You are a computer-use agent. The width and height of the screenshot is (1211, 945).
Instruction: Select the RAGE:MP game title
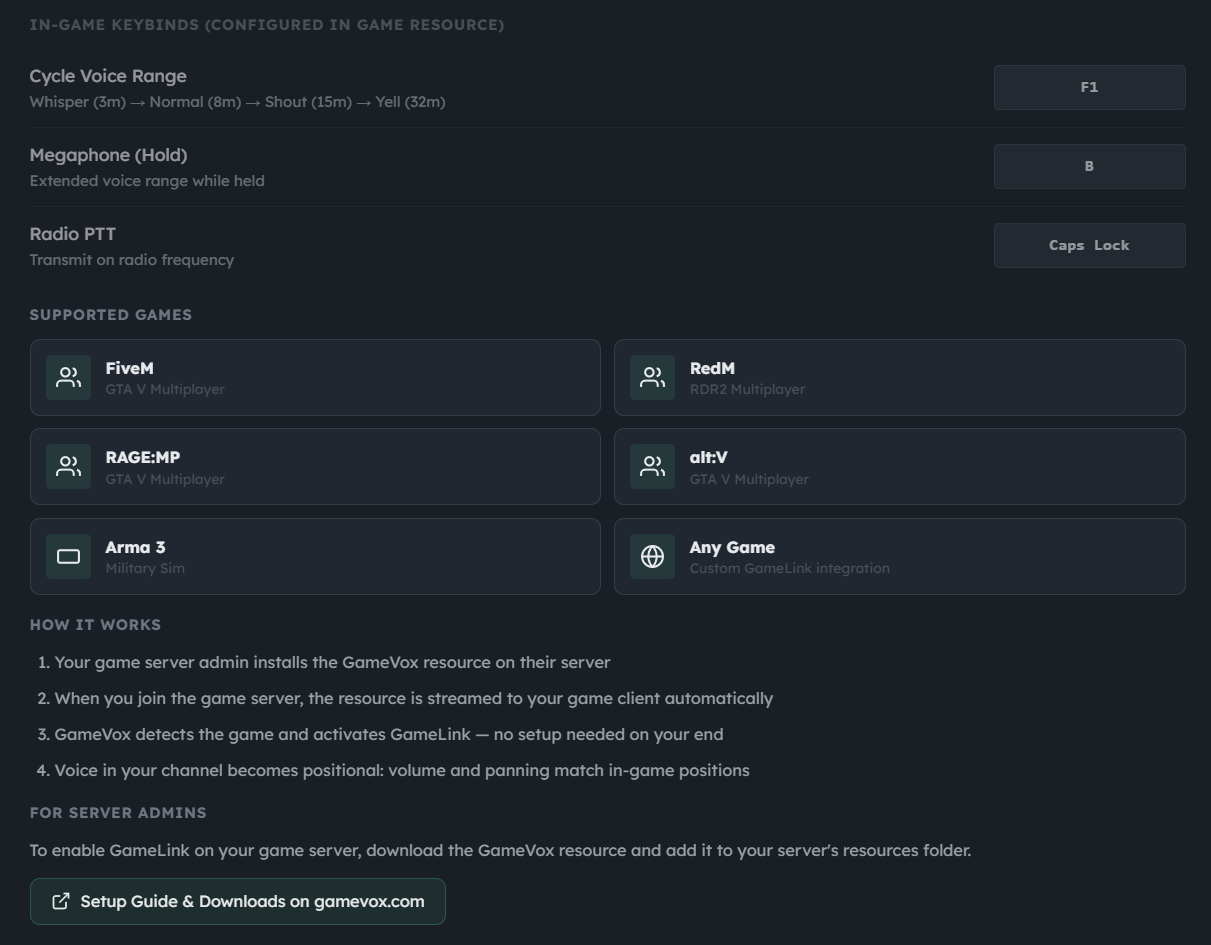click(143, 457)
